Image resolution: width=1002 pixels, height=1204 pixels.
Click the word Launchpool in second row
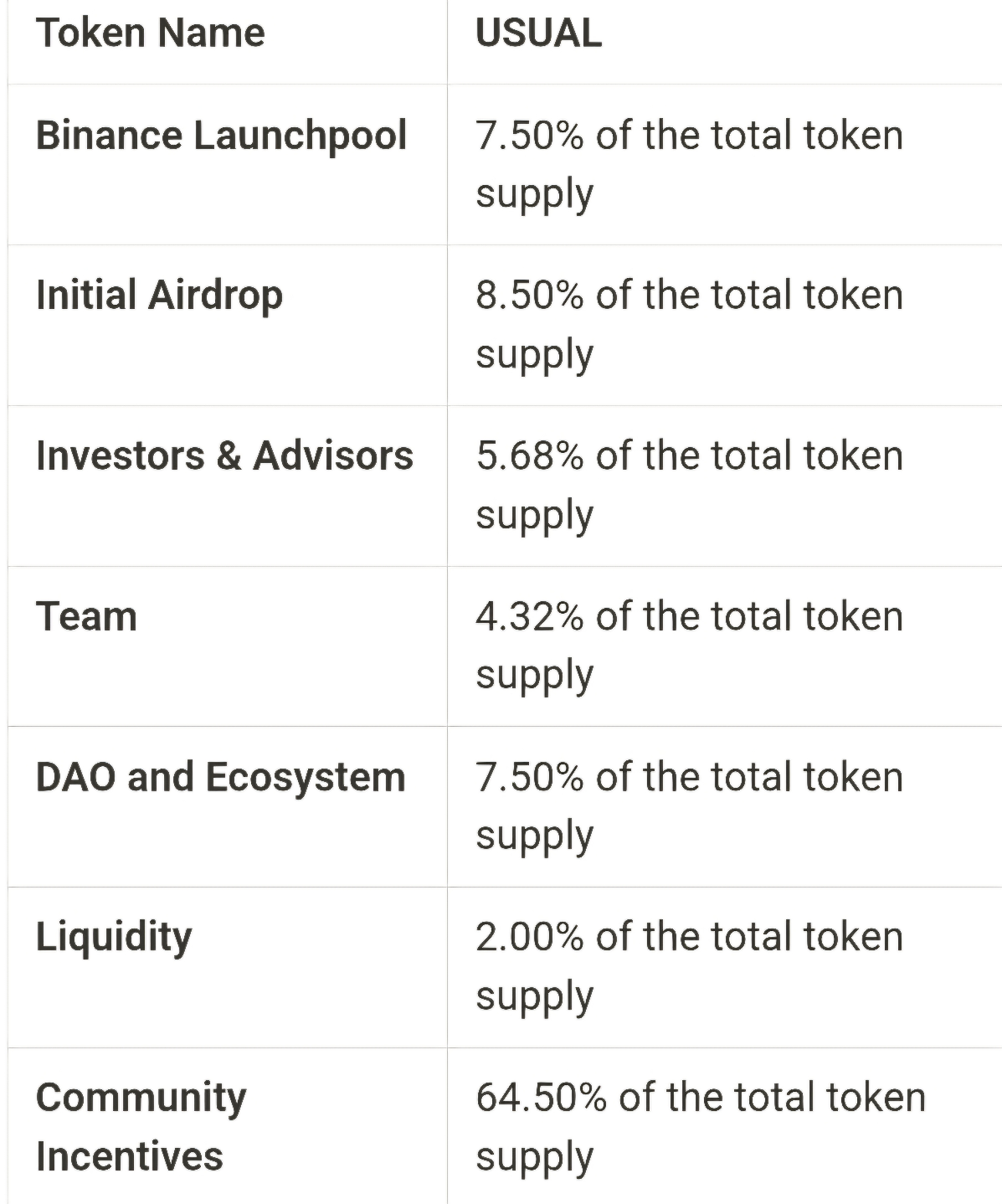pyautogui.click(x=301, y=136)
